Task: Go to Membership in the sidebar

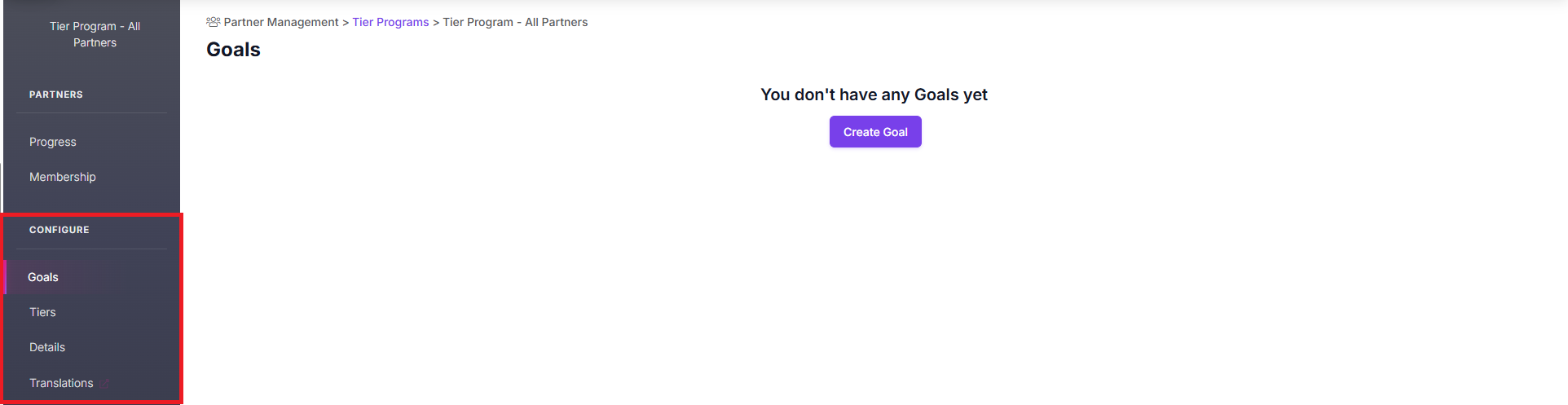Action: coord(63,177)
